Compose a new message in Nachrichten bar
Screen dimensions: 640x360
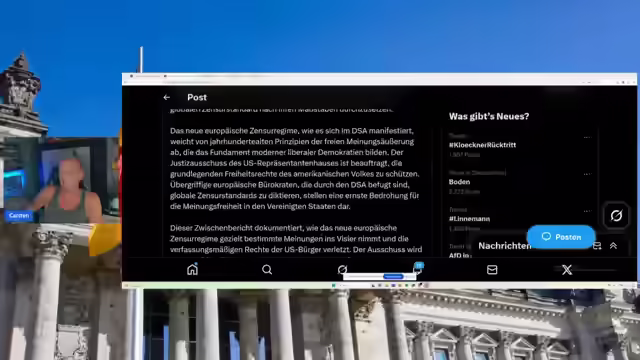(x=597, y=246)
